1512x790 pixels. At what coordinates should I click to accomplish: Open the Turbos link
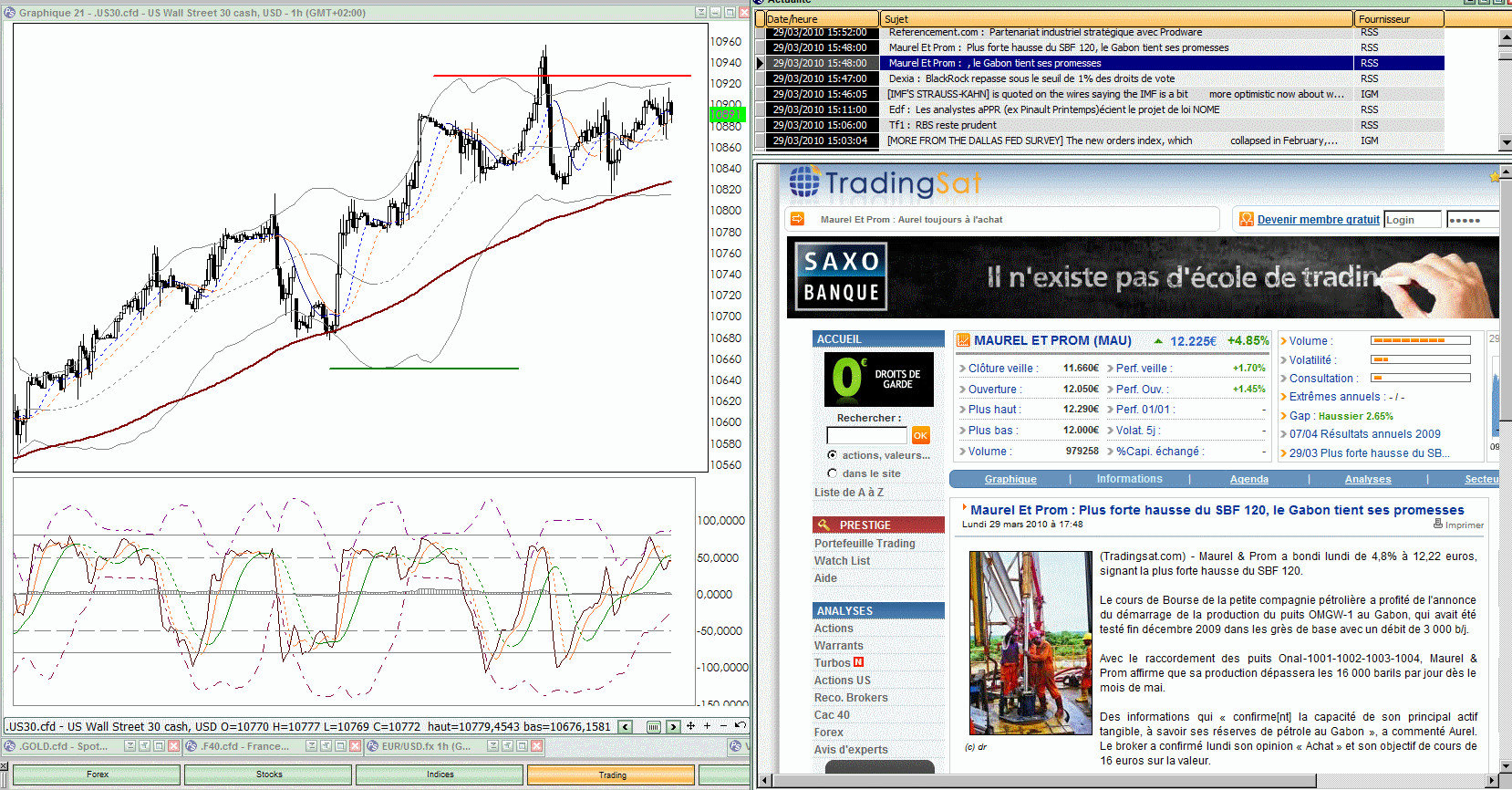(x=832, y=662)
